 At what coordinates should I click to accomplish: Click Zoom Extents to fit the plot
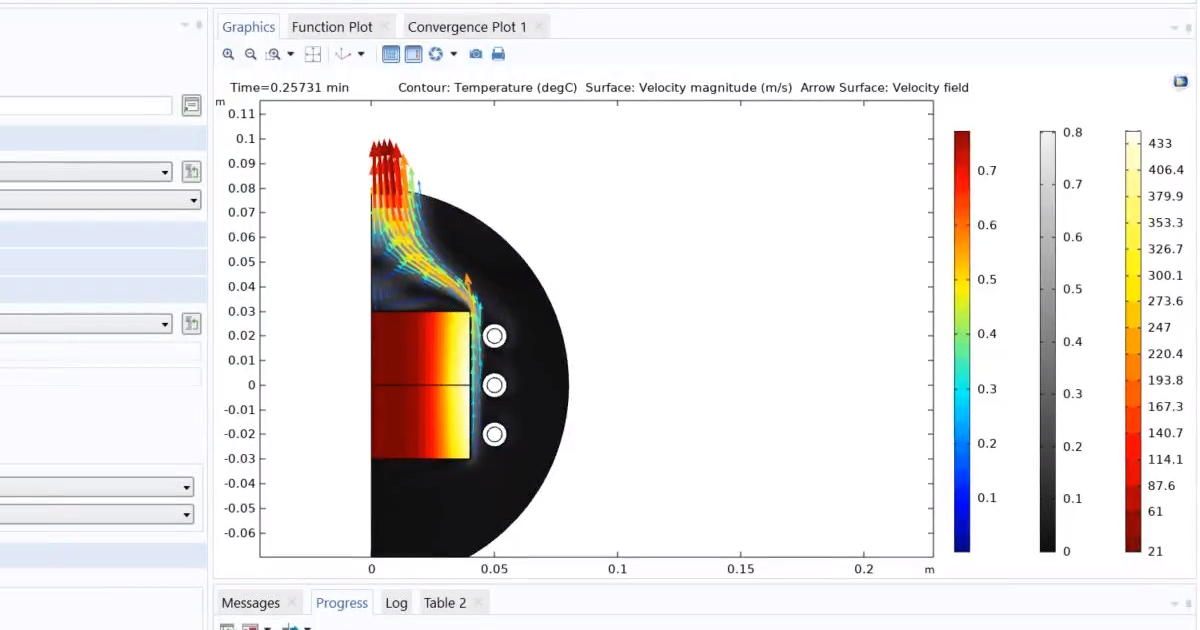[x=312, y=54]
